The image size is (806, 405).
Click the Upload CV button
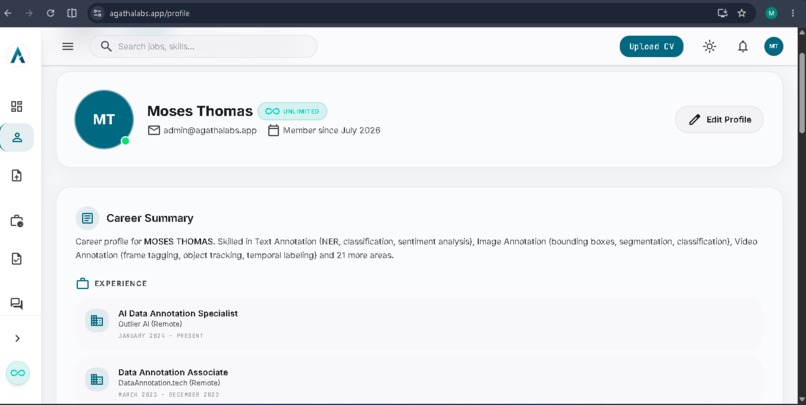(651, 46)
